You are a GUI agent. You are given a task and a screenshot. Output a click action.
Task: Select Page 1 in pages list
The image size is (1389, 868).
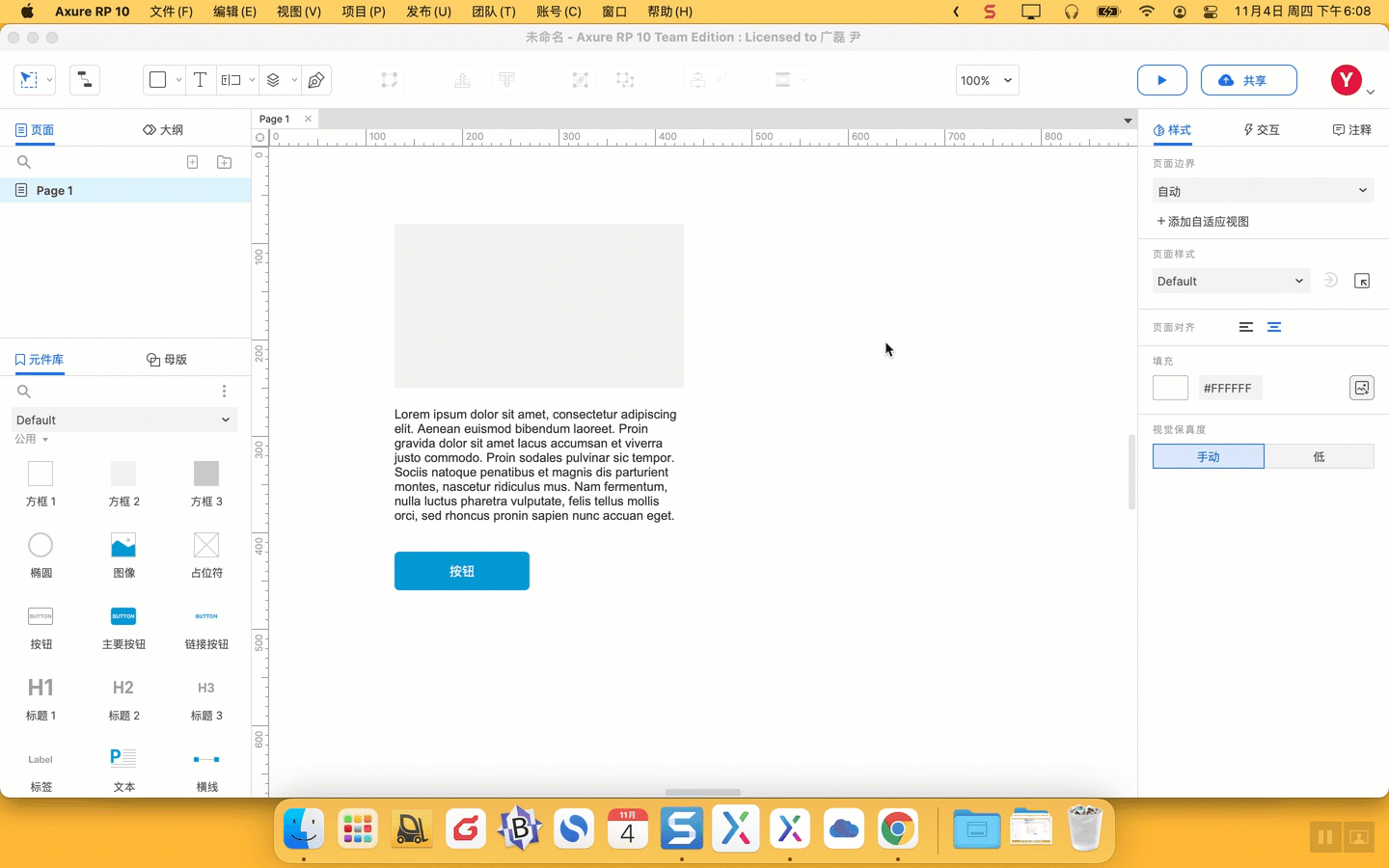(125, 190)
